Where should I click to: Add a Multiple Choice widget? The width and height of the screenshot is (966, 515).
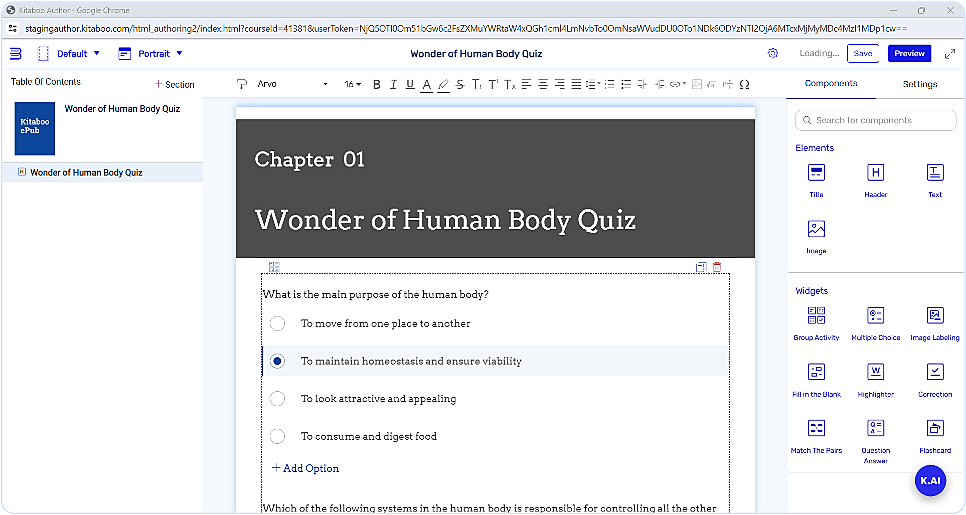[x=875, y=321]
